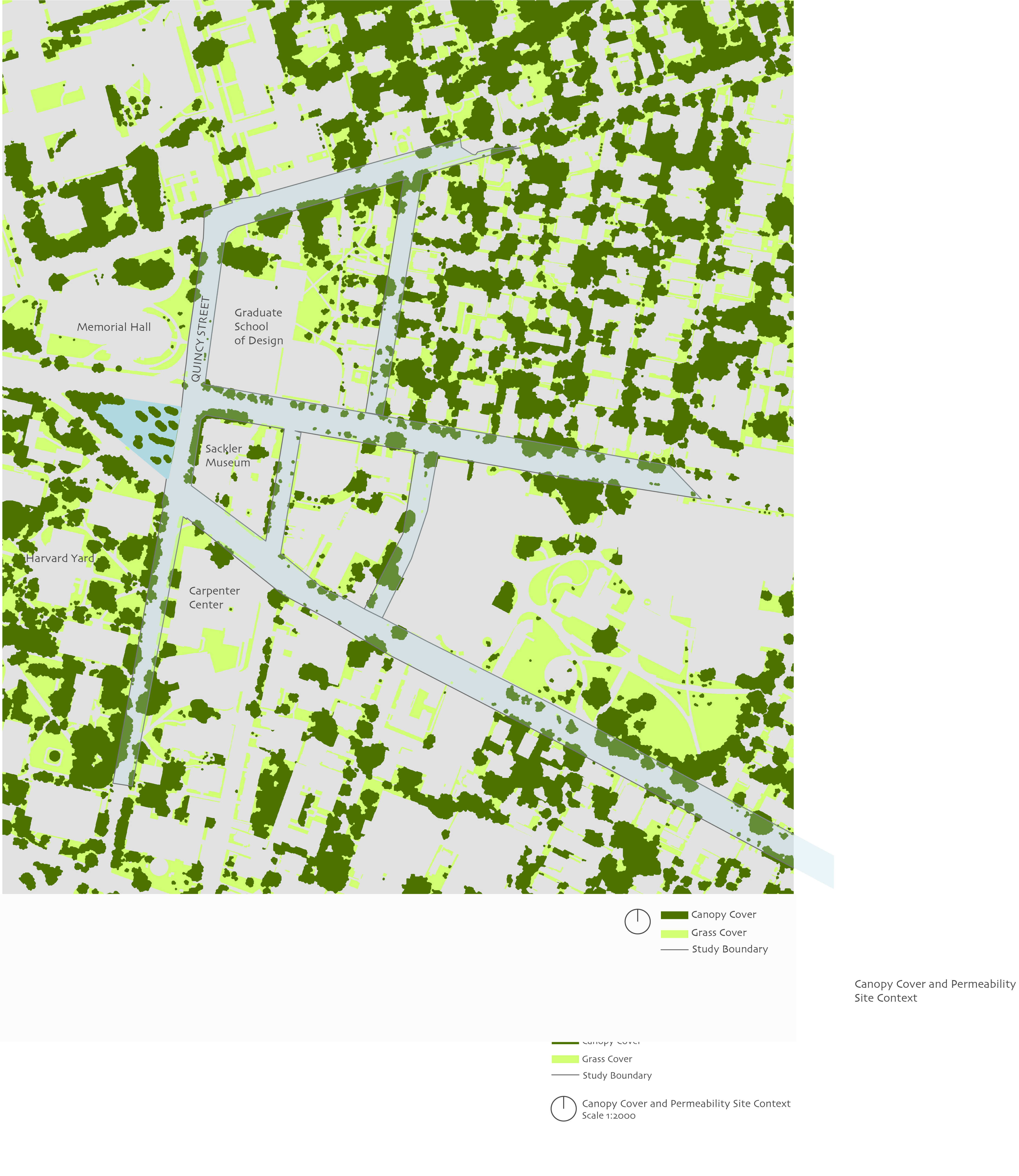Click the "Graduate School of Design" map label
This screenshot has width=1019, height=1176.
[x=259, y=326]
